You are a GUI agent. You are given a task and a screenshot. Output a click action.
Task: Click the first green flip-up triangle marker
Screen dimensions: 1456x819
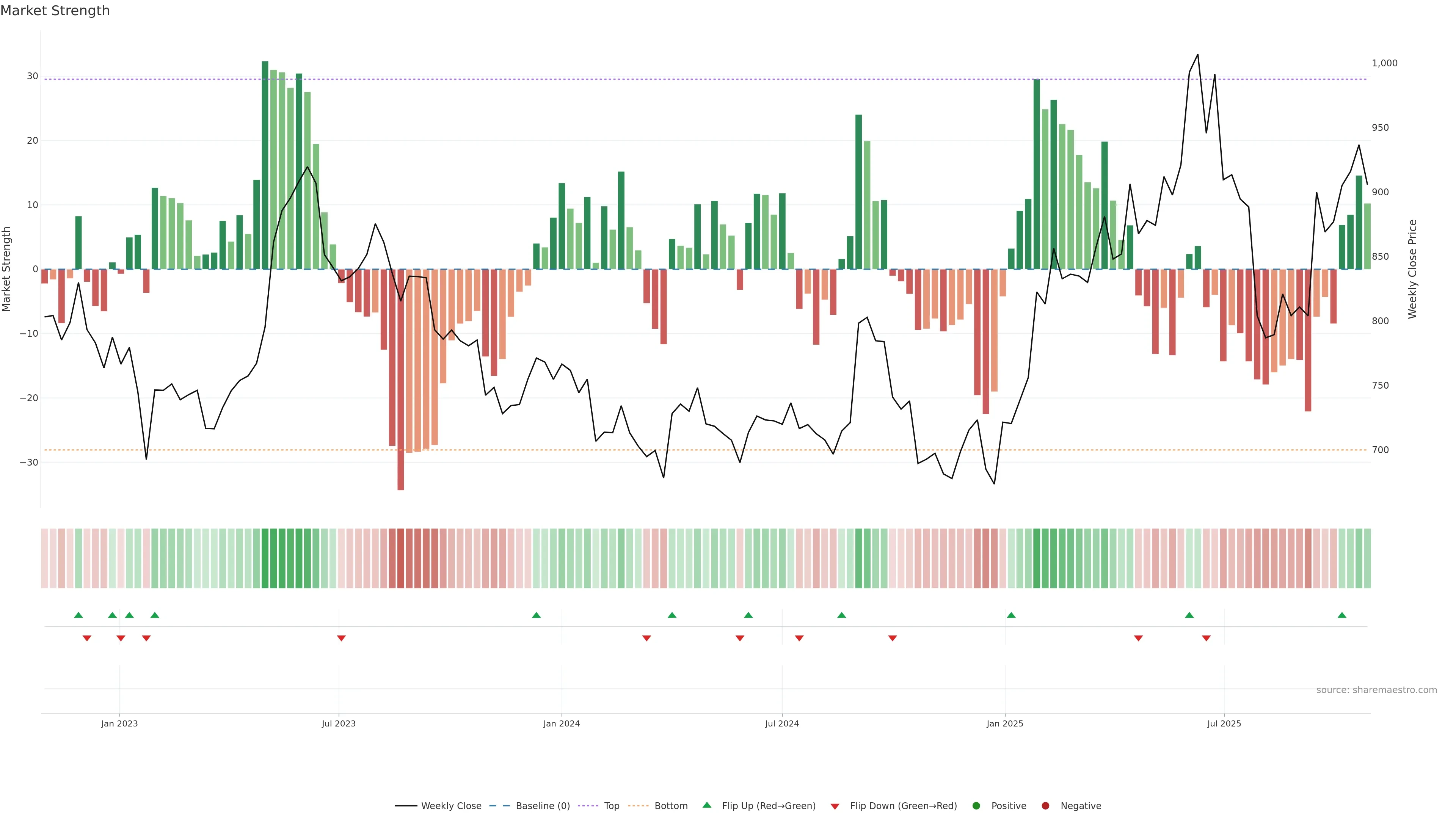78,615
